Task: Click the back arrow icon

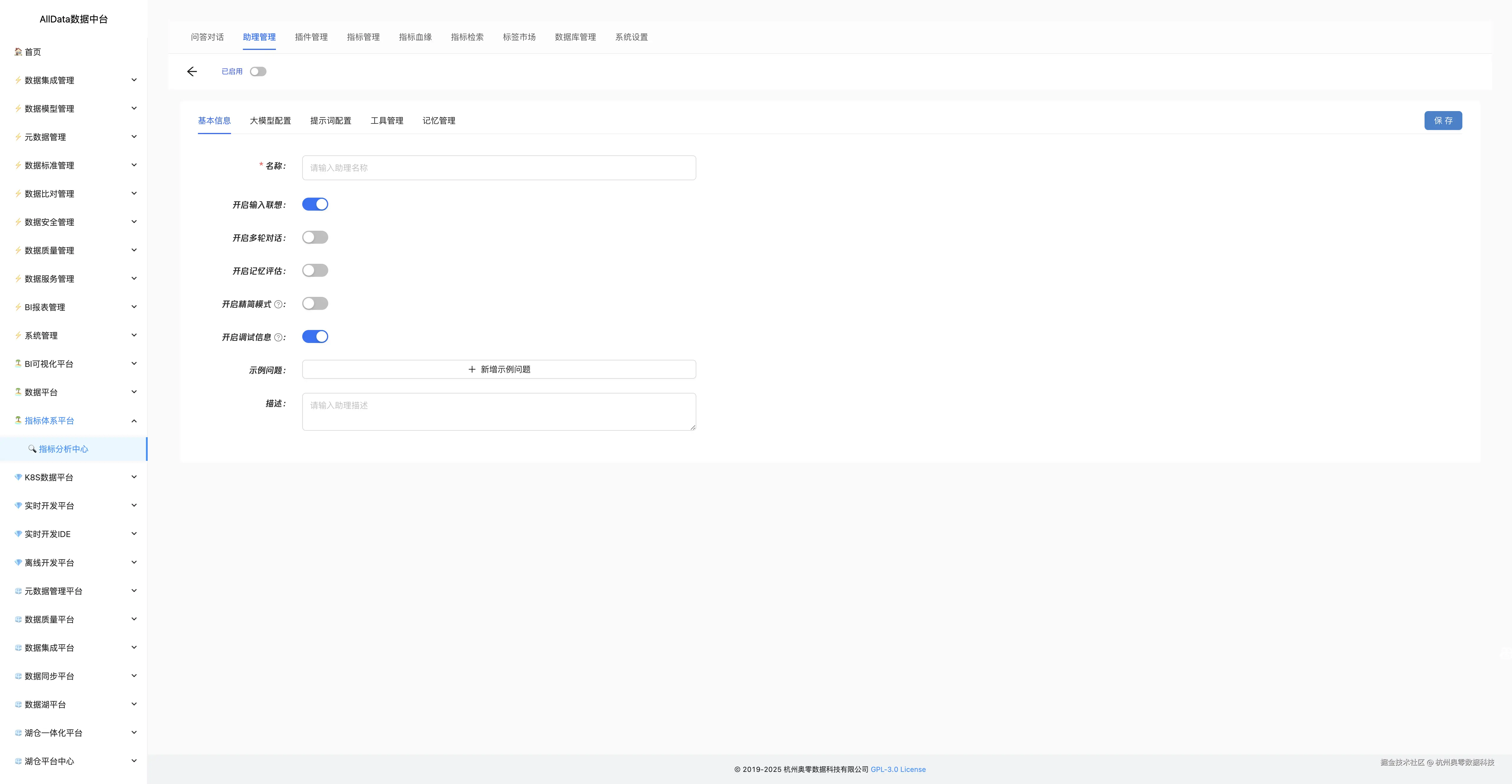Action: [x=192, y=71]
